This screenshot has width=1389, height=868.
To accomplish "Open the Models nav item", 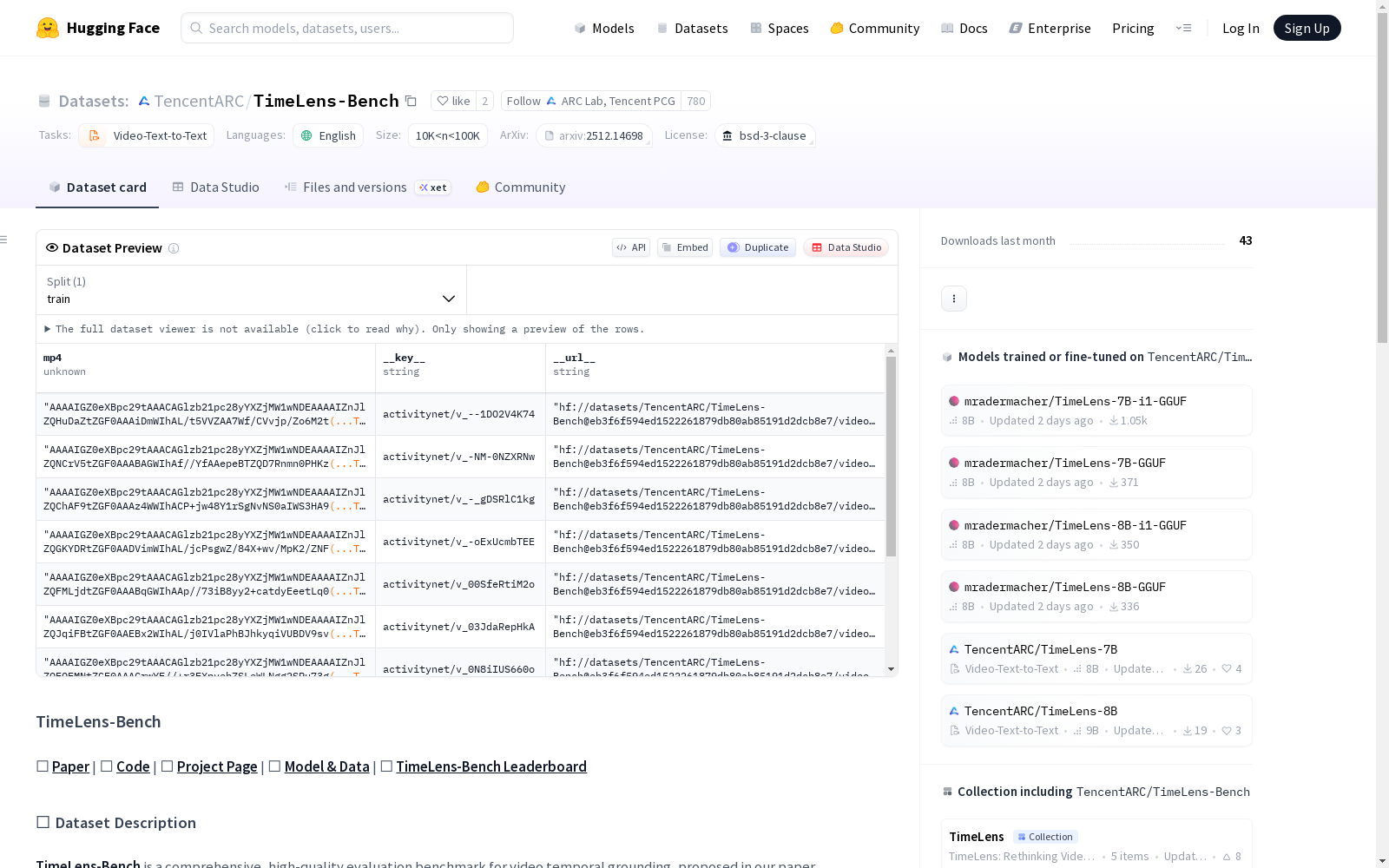I will 604,28.
